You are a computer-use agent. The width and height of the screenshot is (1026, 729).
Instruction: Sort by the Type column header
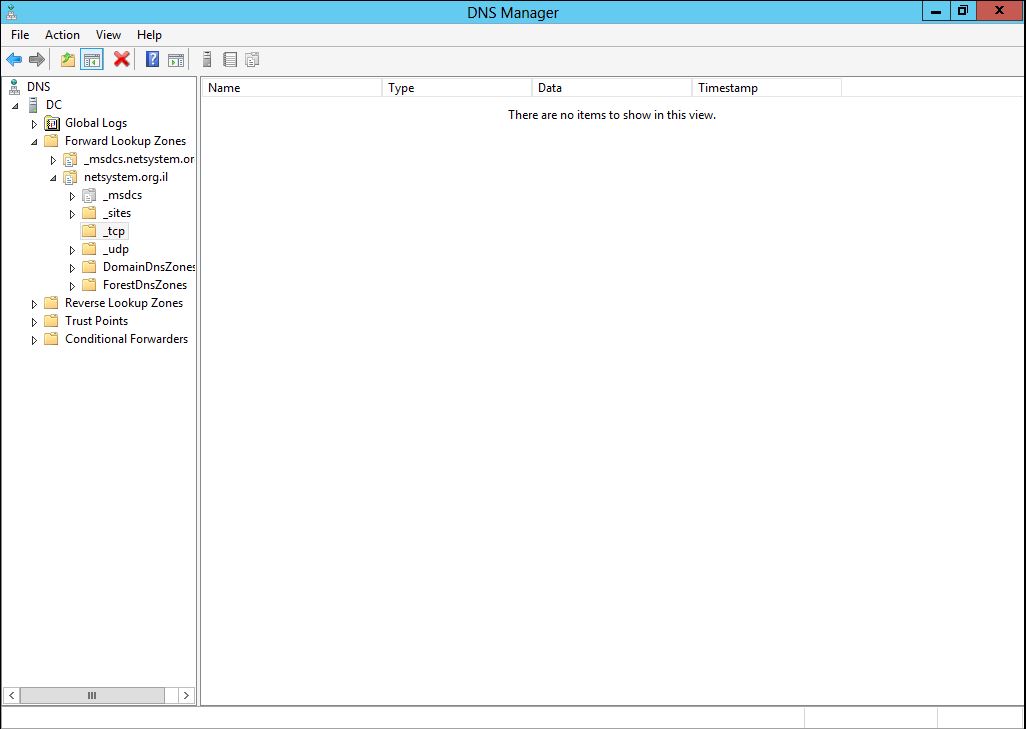(x=457, y=88)
